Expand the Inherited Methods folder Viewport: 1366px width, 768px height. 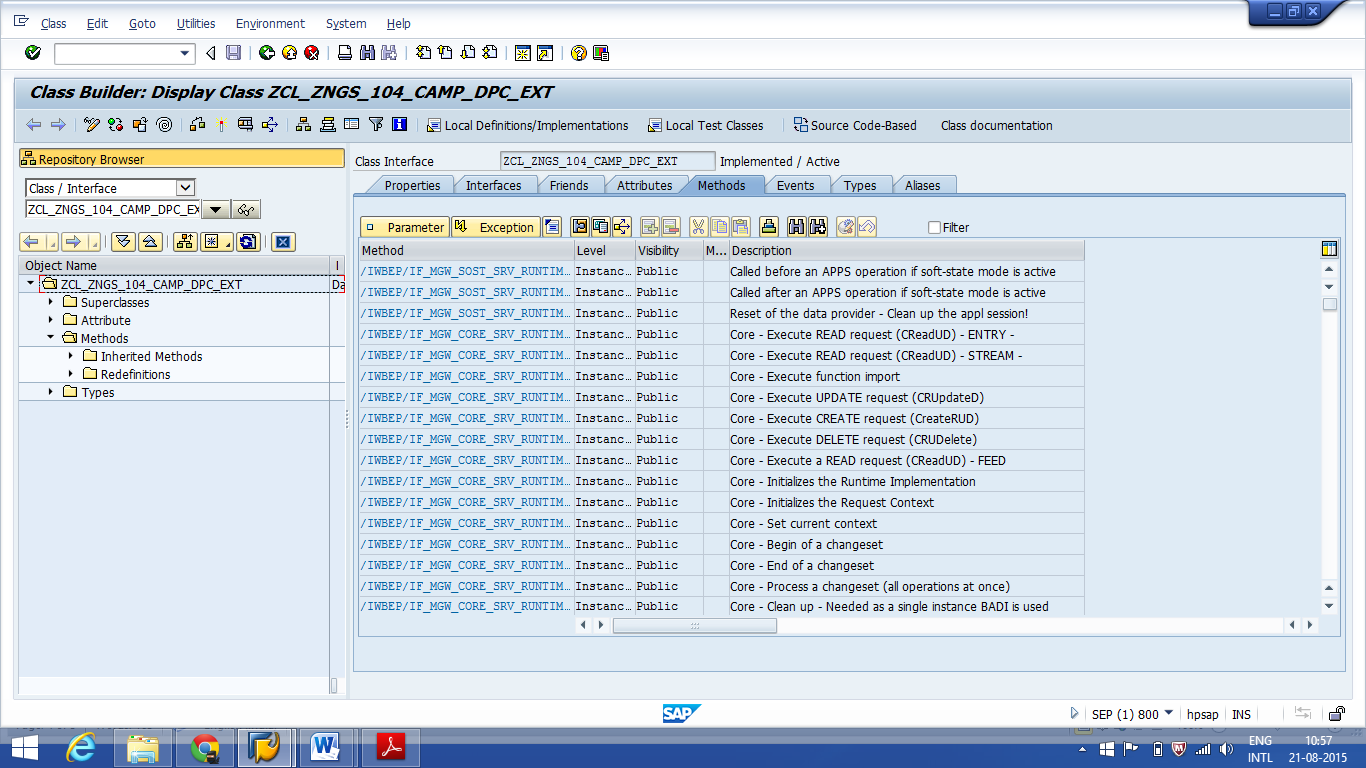[x=69, y=356]
